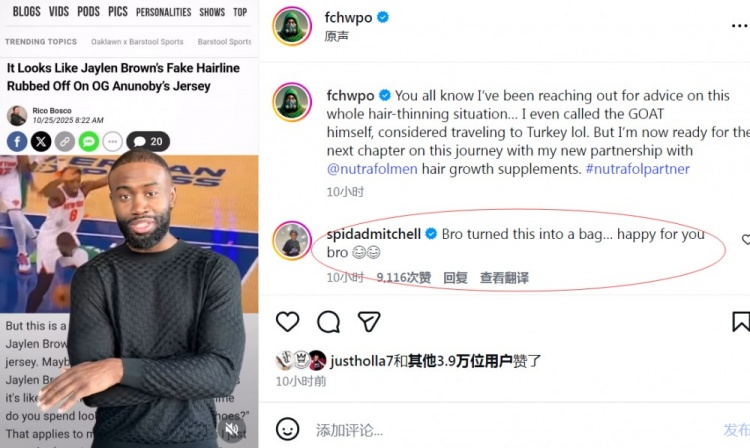Image resolution: width=750 pixels, height=448 pixels.
Task: Share article via green message icon
Action: tap(88, 142)
